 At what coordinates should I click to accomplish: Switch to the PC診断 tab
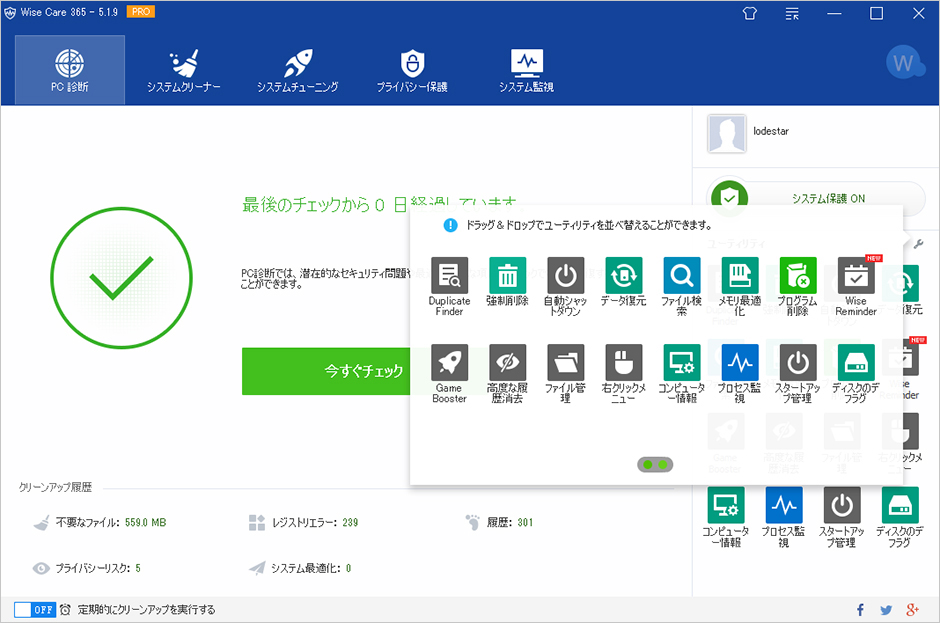[x=70, y=70]
